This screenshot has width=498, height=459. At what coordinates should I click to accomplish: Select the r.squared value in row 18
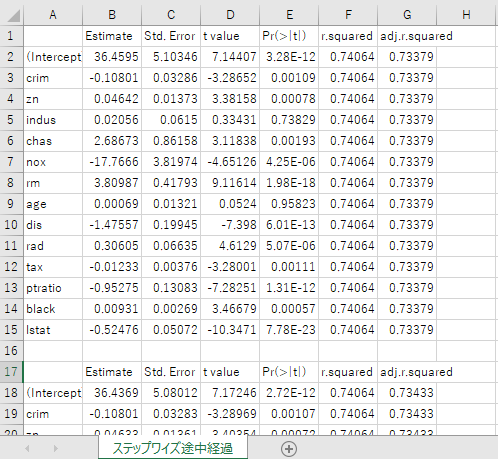(x=348, y=393)
